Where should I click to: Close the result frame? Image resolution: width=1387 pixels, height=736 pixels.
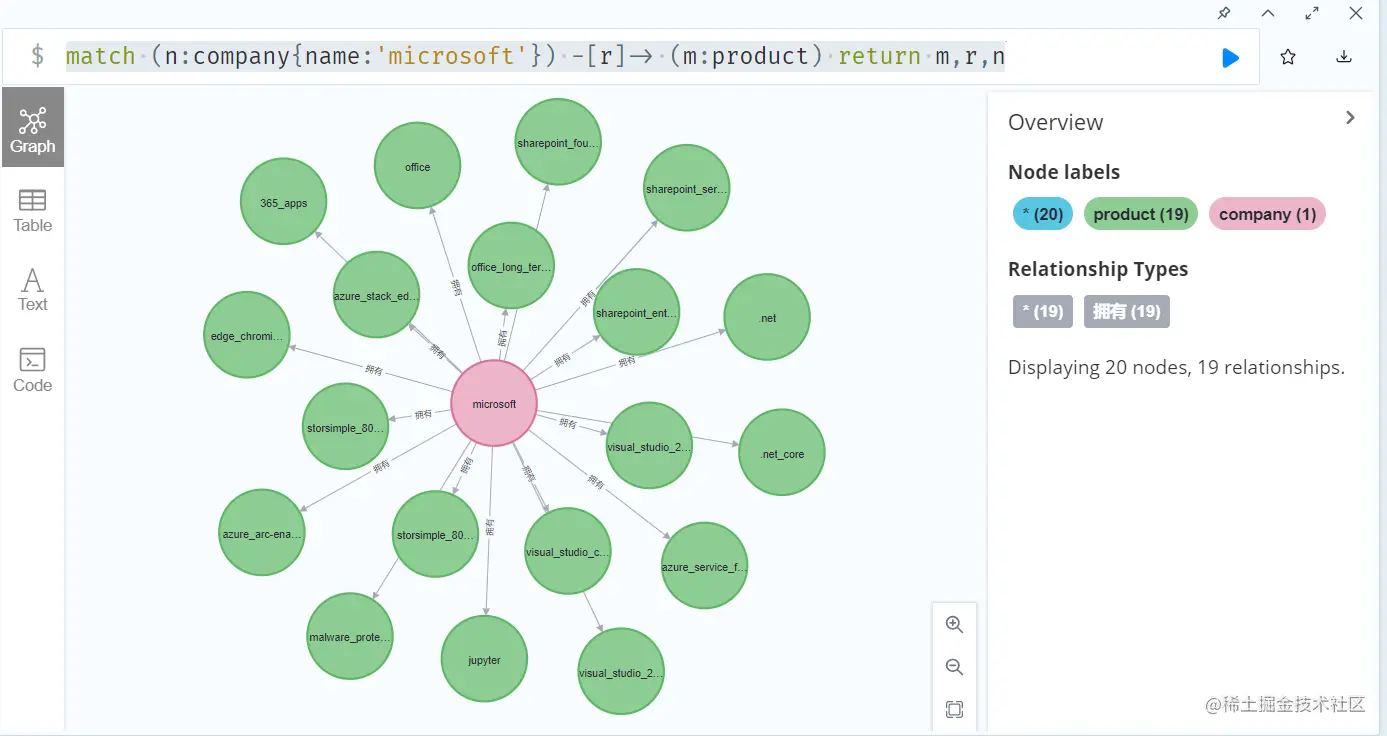click(x=1356, y=13)
